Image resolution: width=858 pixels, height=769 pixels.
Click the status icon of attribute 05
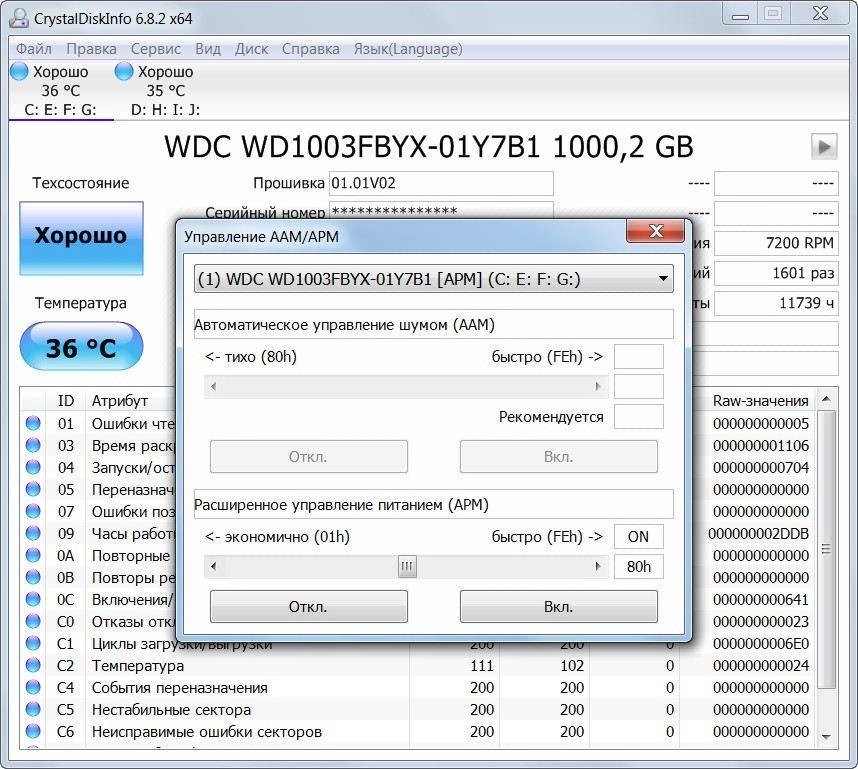[33, 489]
